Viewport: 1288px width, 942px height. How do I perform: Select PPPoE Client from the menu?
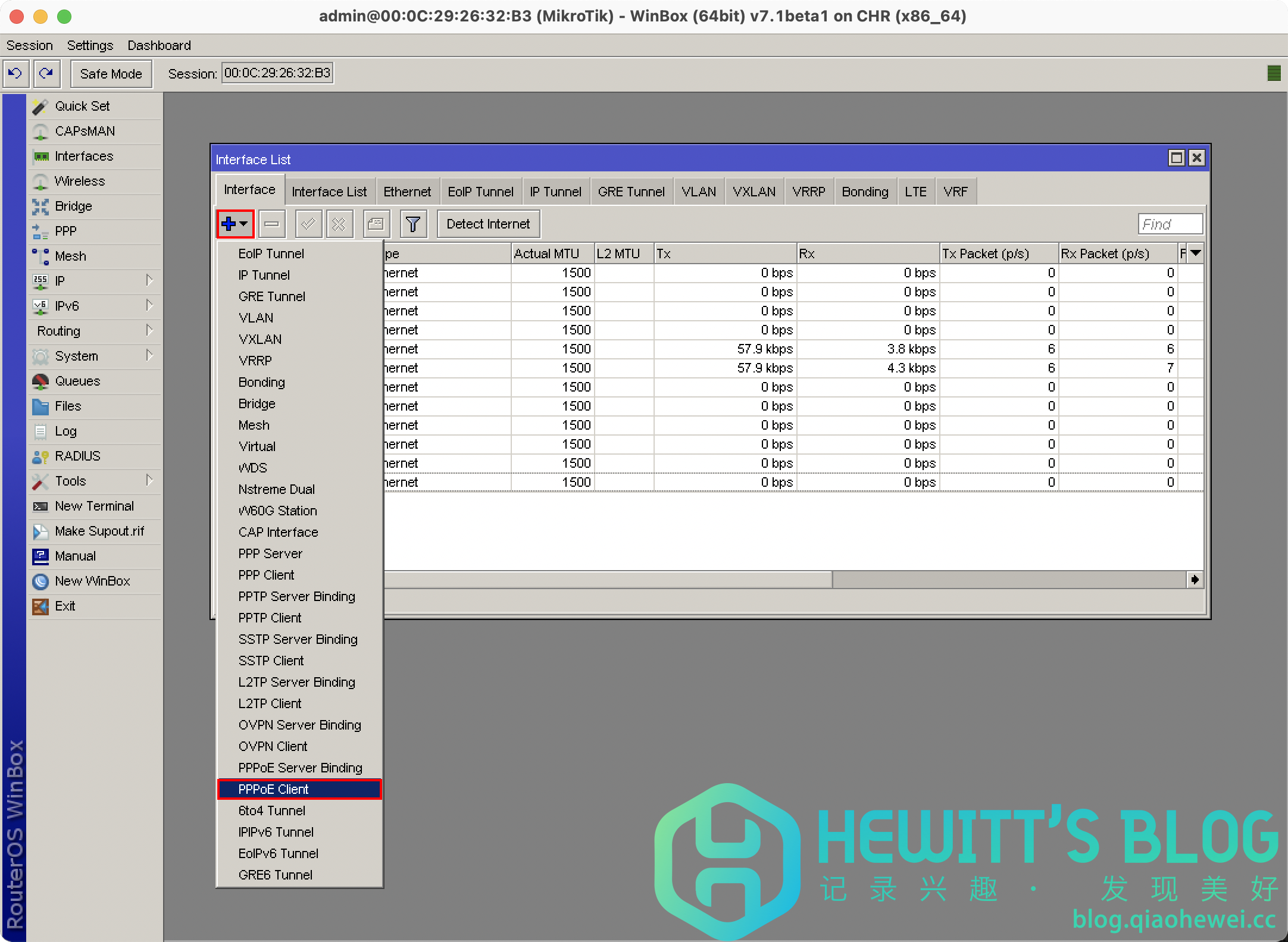(274, 789)
